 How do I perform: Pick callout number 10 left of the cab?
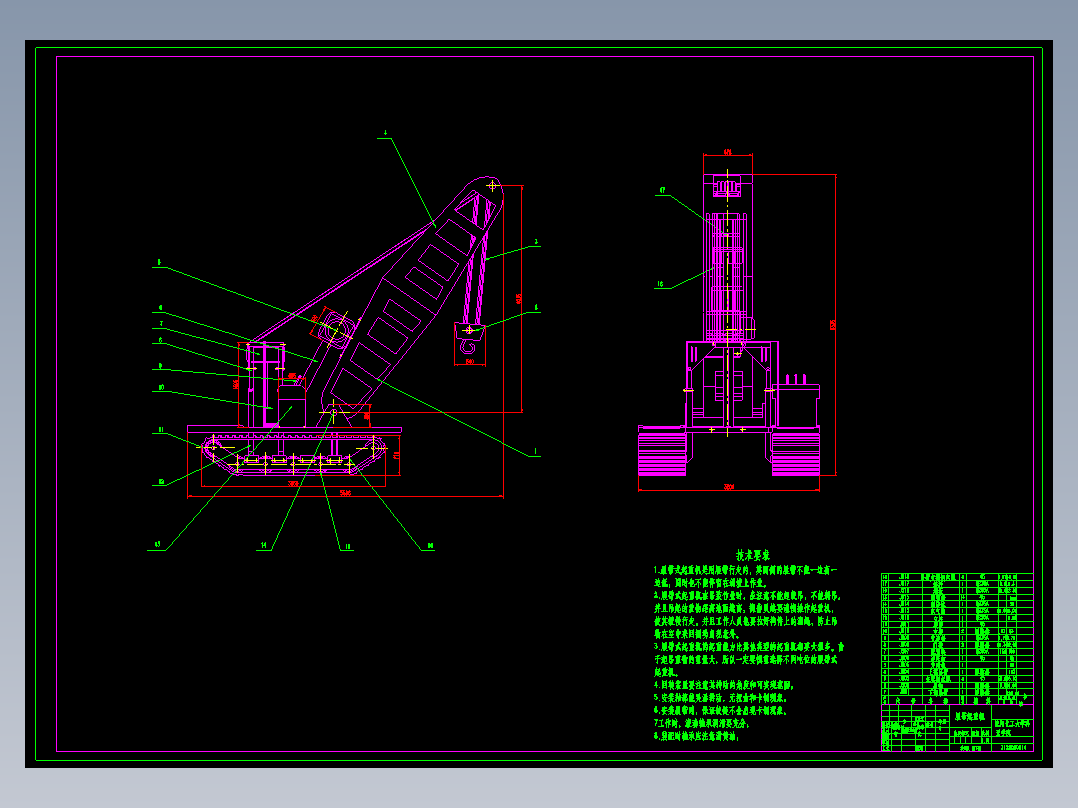point(161,387)
